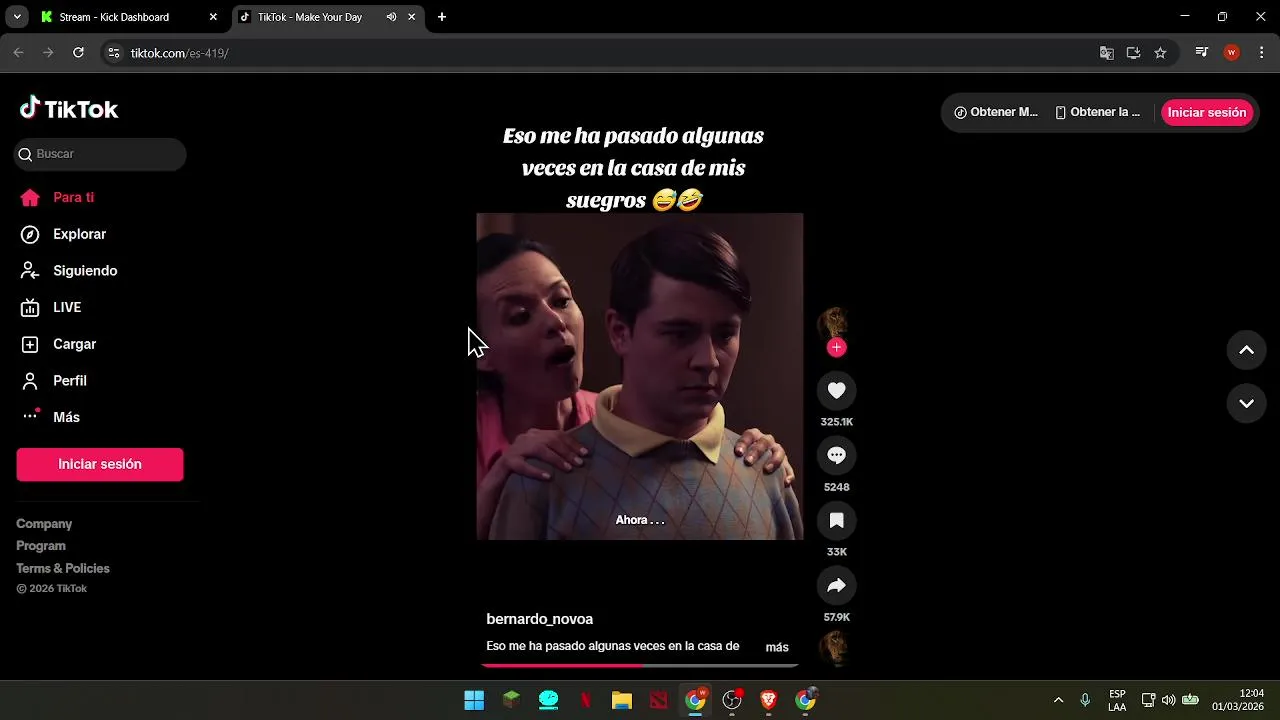Click the video player to pause

click(640, 376)
